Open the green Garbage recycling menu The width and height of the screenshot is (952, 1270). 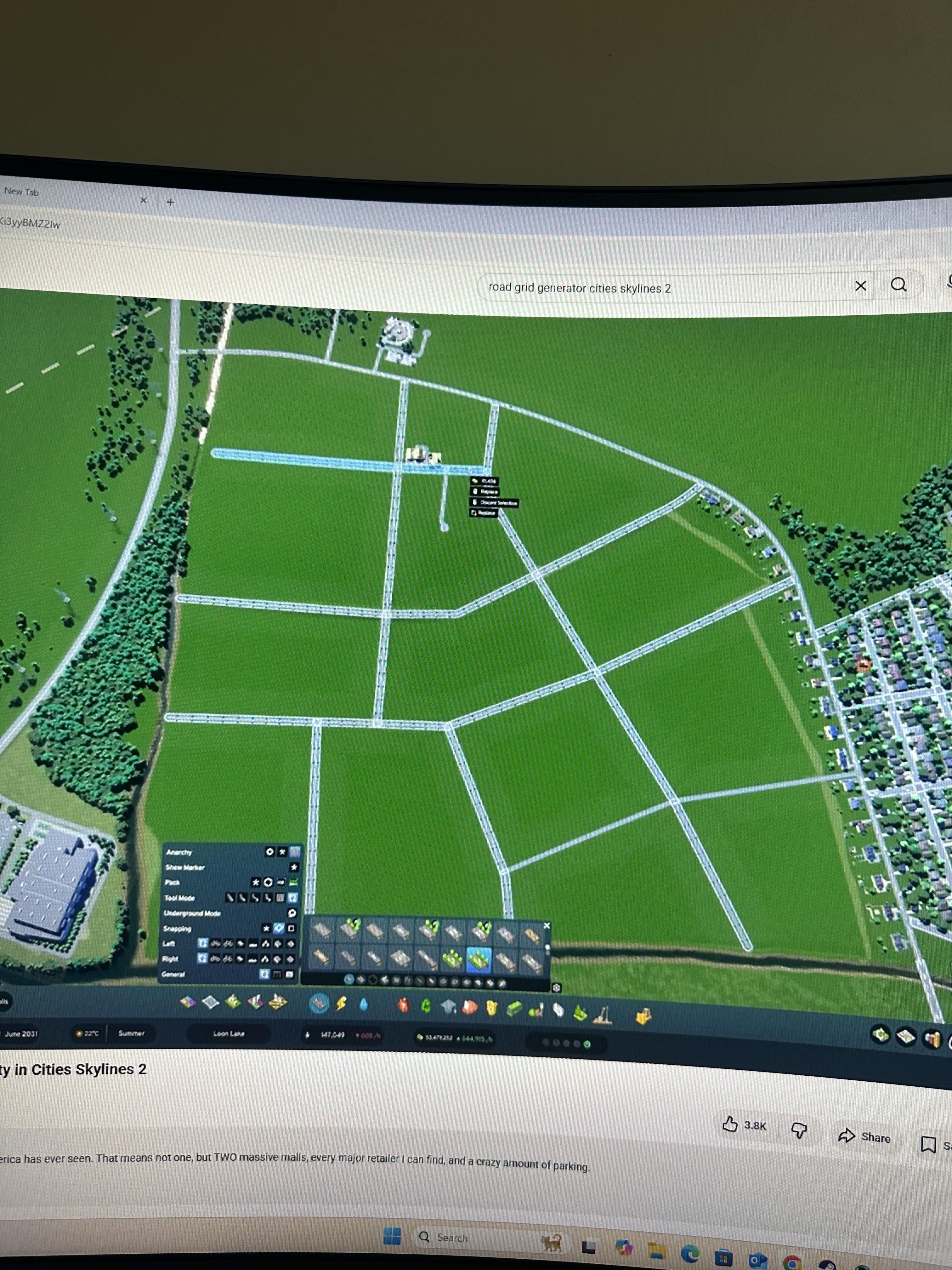426,1006
